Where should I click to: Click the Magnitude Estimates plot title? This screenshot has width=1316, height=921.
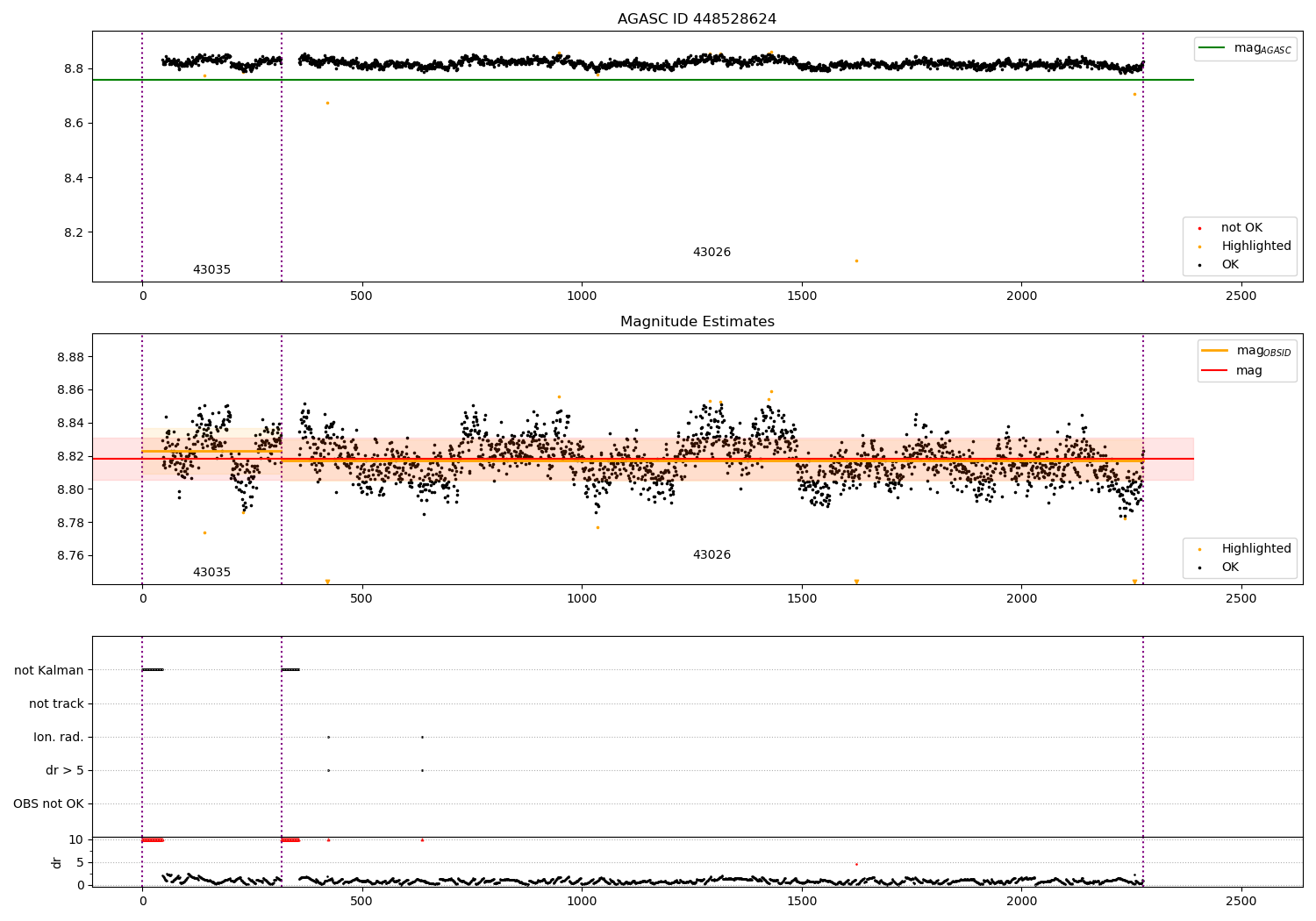click(x=697, y=322)
